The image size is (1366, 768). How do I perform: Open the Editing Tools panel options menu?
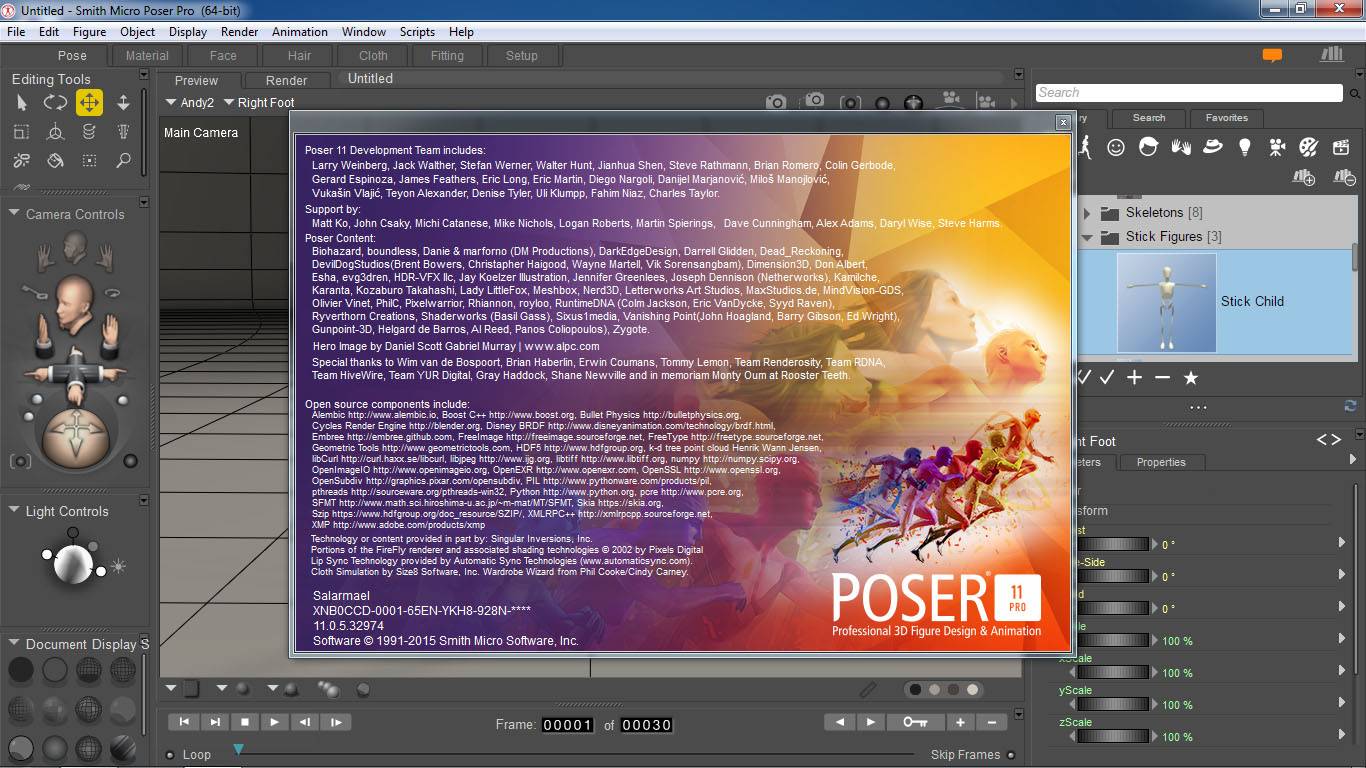(144, 74)
